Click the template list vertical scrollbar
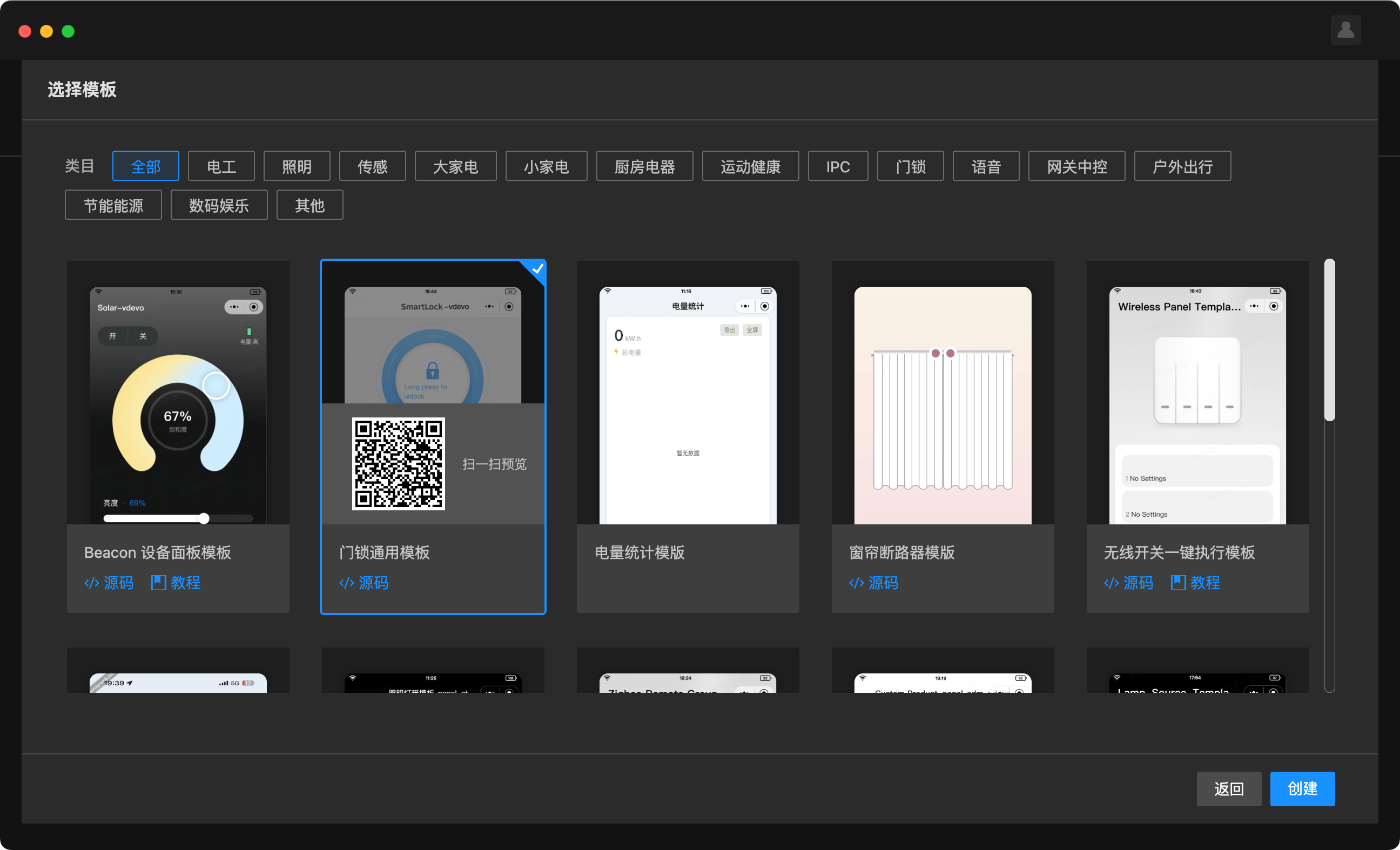The width and height of the screenshot is (1400, 850). 1330,340
